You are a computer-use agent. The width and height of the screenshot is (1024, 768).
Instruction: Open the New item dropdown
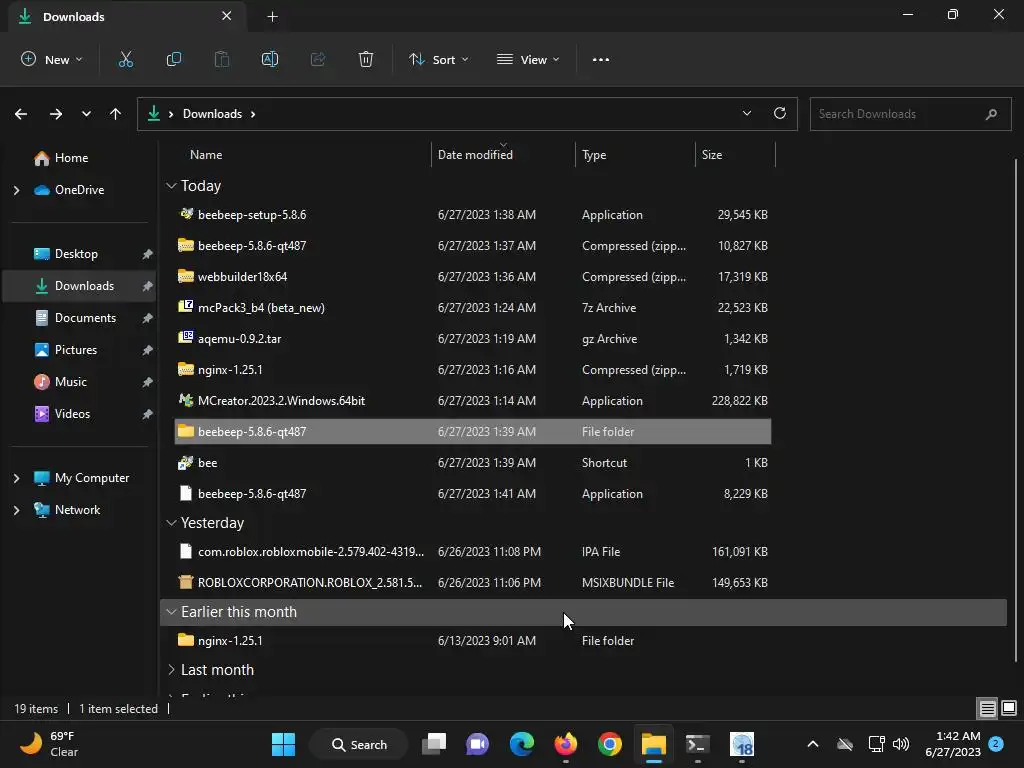click(x=52, y=59)
